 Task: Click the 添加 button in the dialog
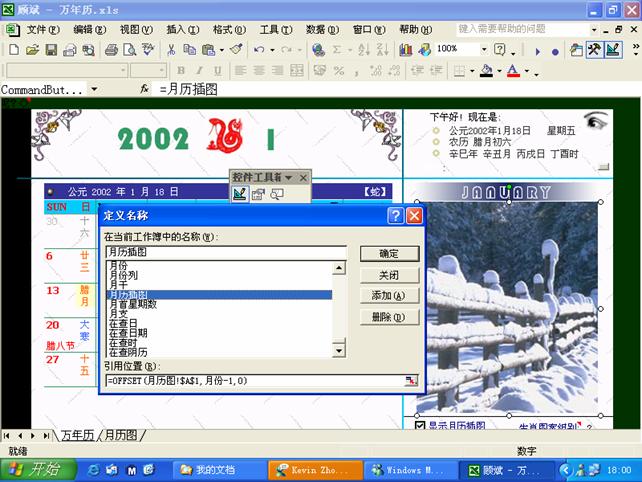tap(389, 296)
